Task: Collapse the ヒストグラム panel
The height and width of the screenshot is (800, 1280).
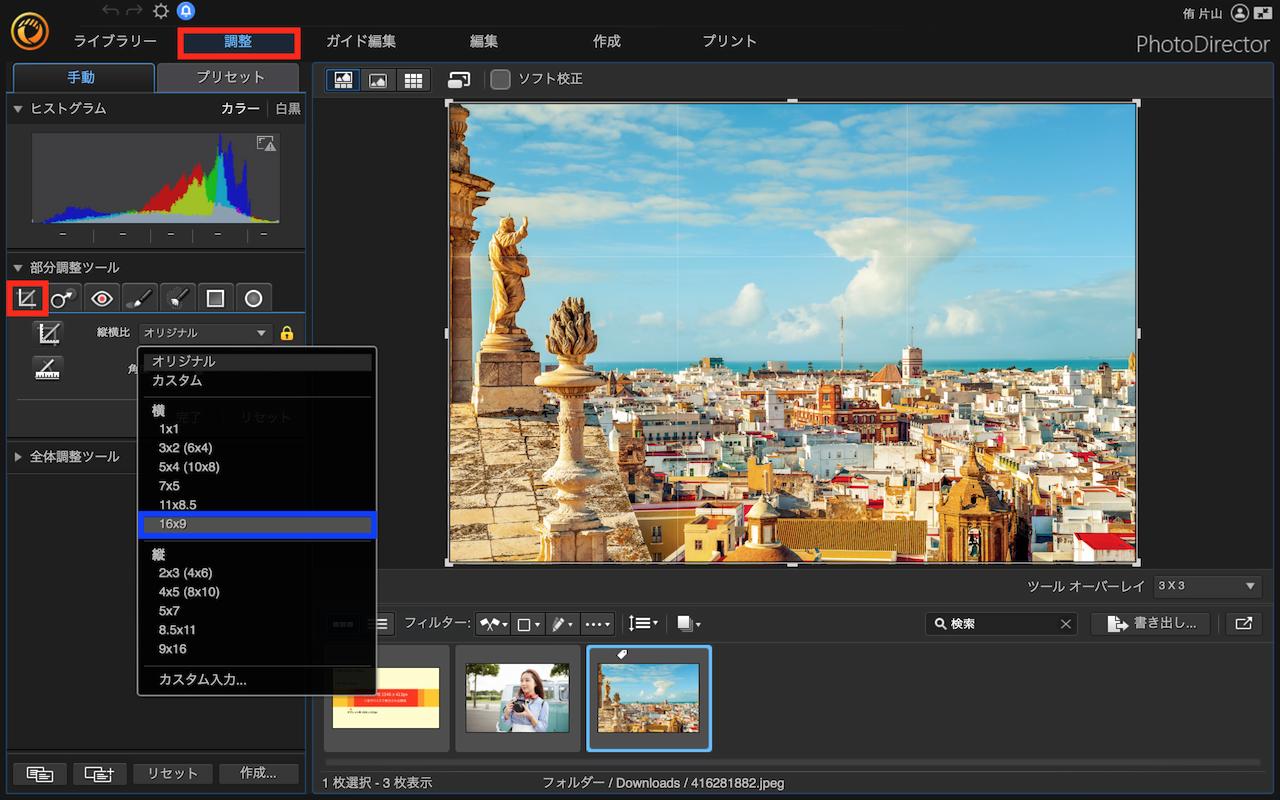Action: pyautogui.click(x=18, y=108)
